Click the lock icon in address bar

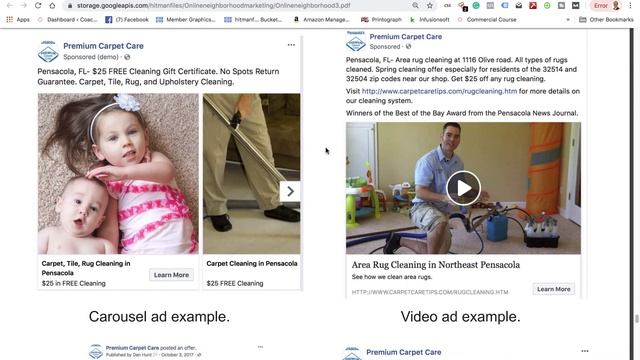pyautogui.click(x=70, y=6)
